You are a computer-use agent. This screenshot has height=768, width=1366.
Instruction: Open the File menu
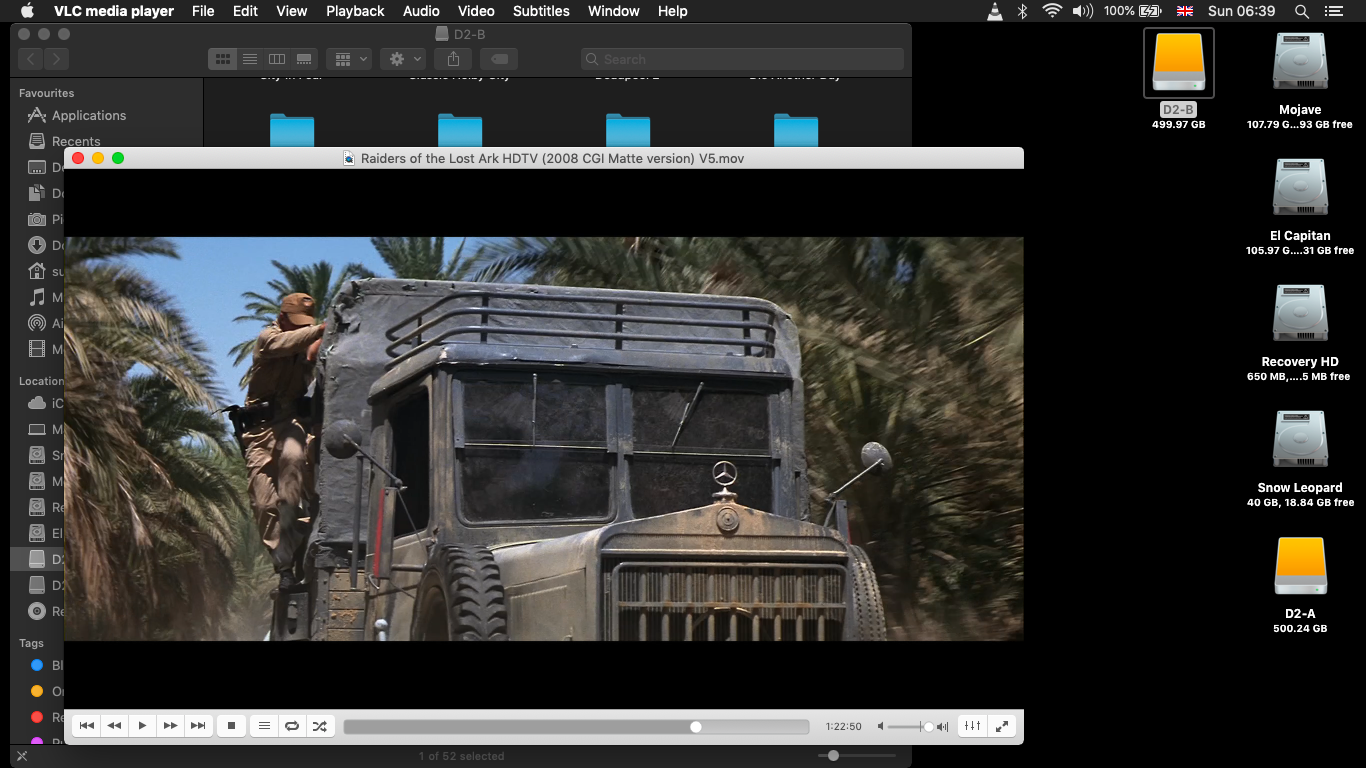[x=203, y=11]
